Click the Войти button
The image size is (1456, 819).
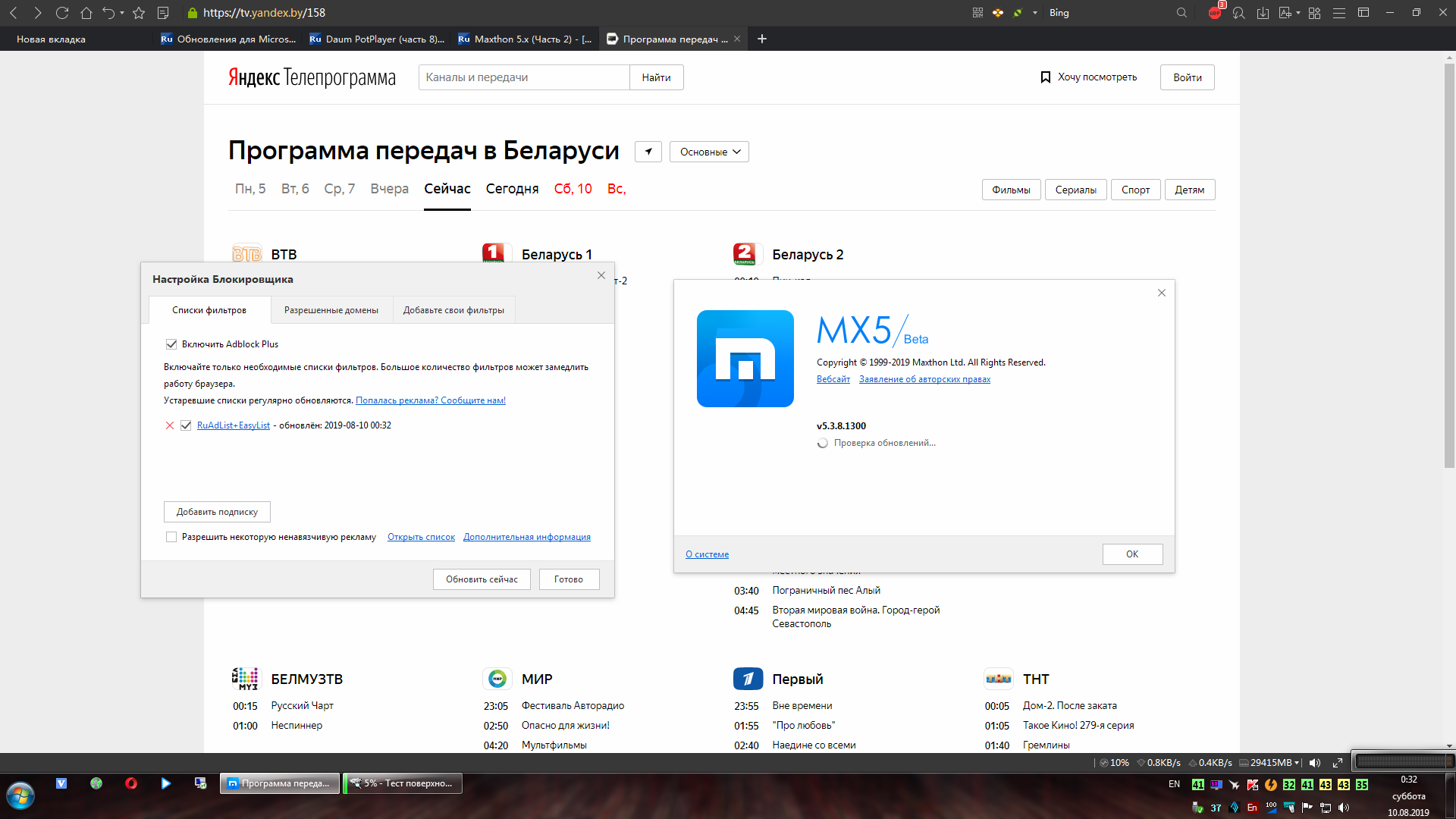1188,77
